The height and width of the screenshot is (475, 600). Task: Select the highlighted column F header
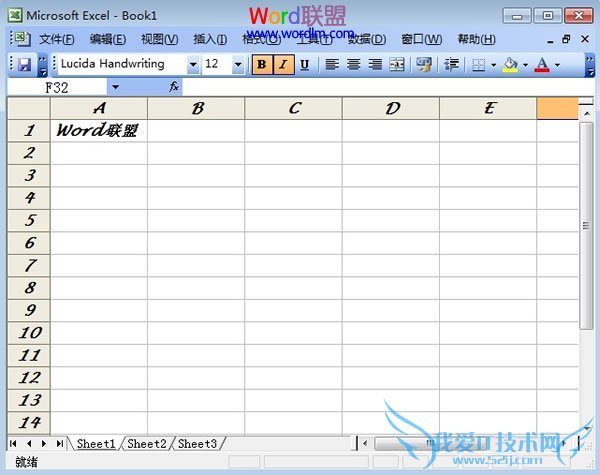click(558, 108)
